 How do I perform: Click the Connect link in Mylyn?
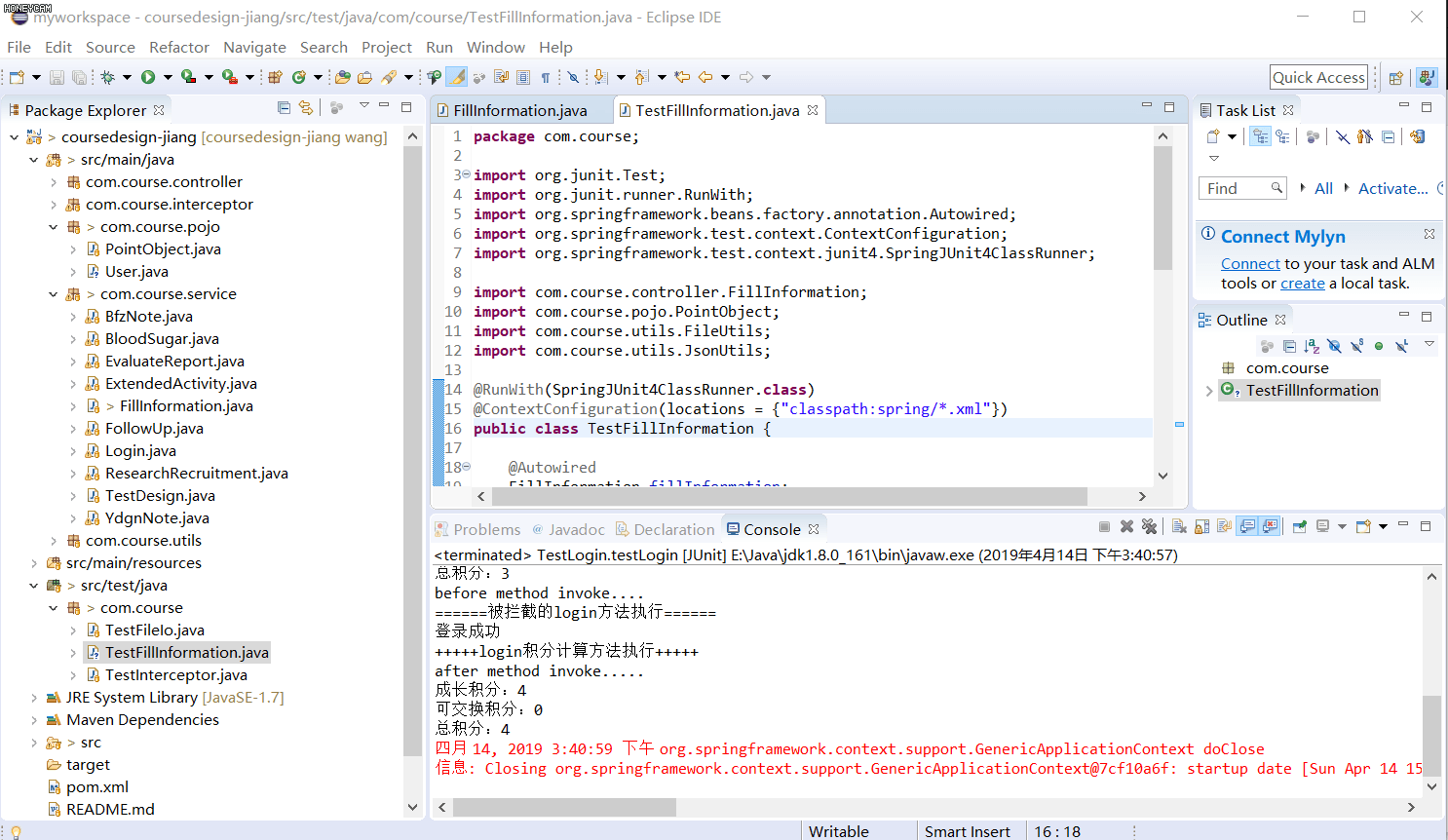[1250, 263]
